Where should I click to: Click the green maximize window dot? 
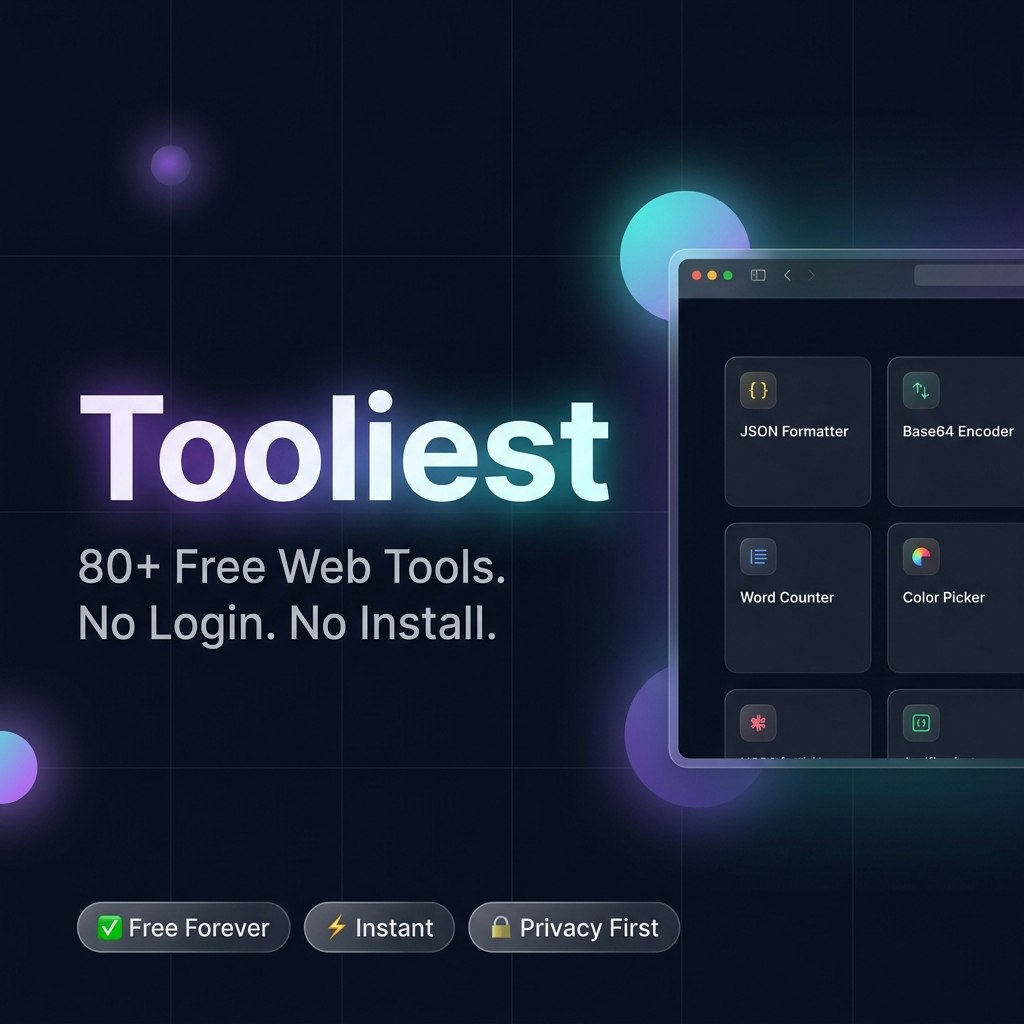coord(728,276)
